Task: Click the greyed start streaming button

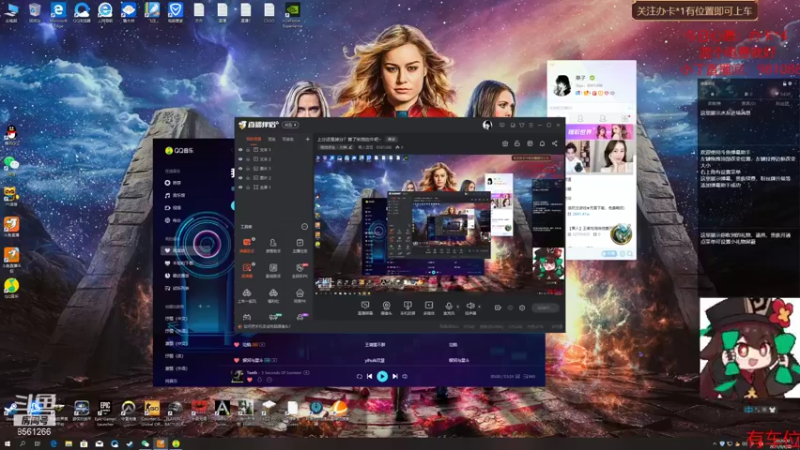Action: pyautogui.click(x=545, y=308)
